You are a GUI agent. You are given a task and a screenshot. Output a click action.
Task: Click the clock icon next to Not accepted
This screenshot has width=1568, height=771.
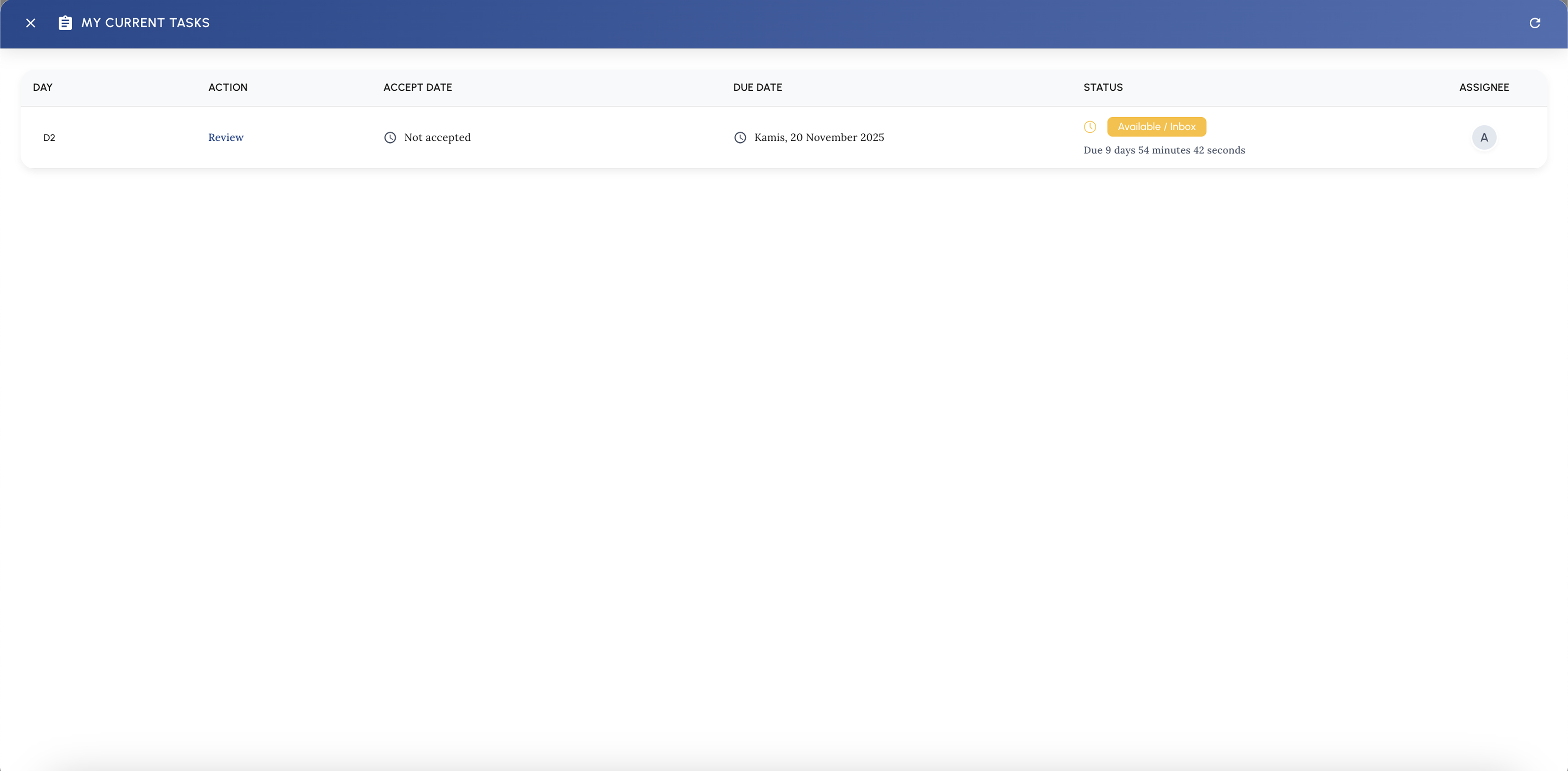(390, 137)
